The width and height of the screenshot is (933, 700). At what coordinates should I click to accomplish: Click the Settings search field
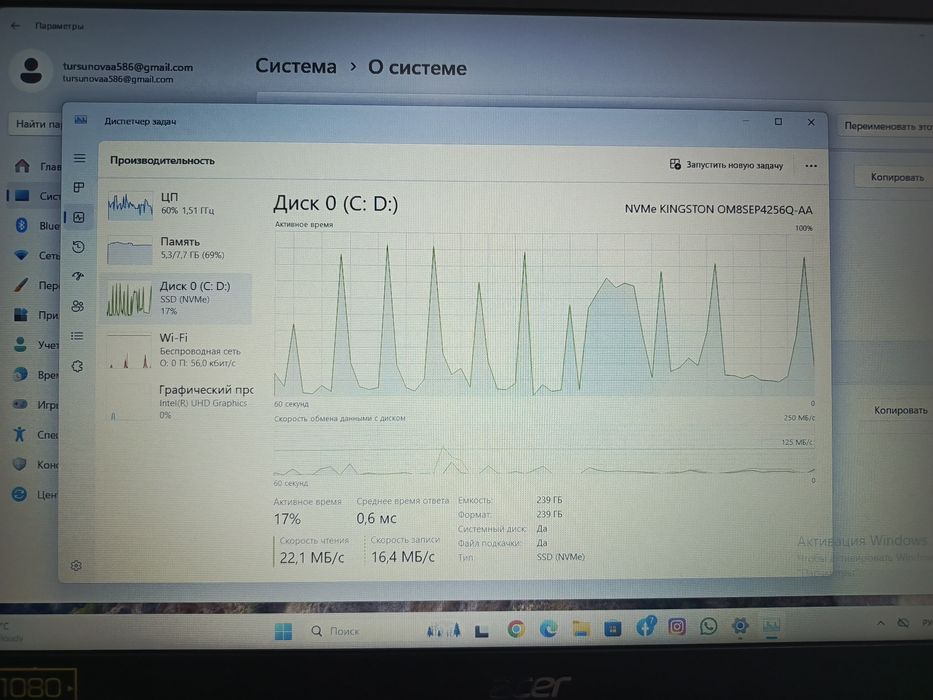36,124
